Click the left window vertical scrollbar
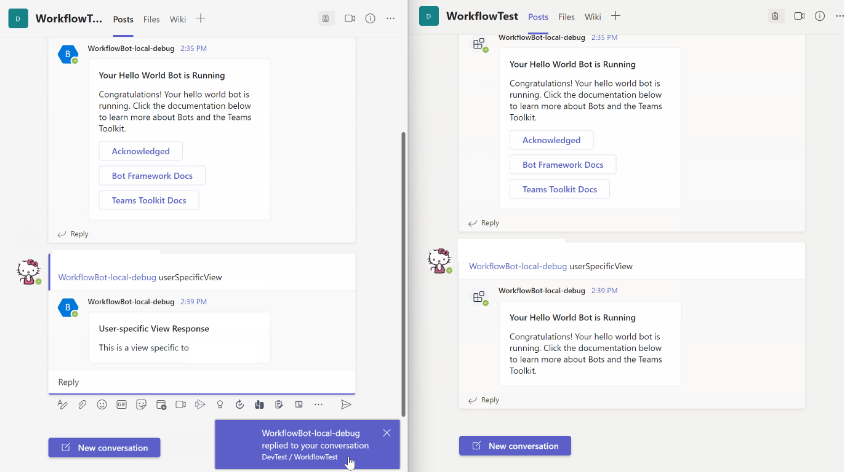The height and width of the screenshot is (472, 844). click(403, 274)
